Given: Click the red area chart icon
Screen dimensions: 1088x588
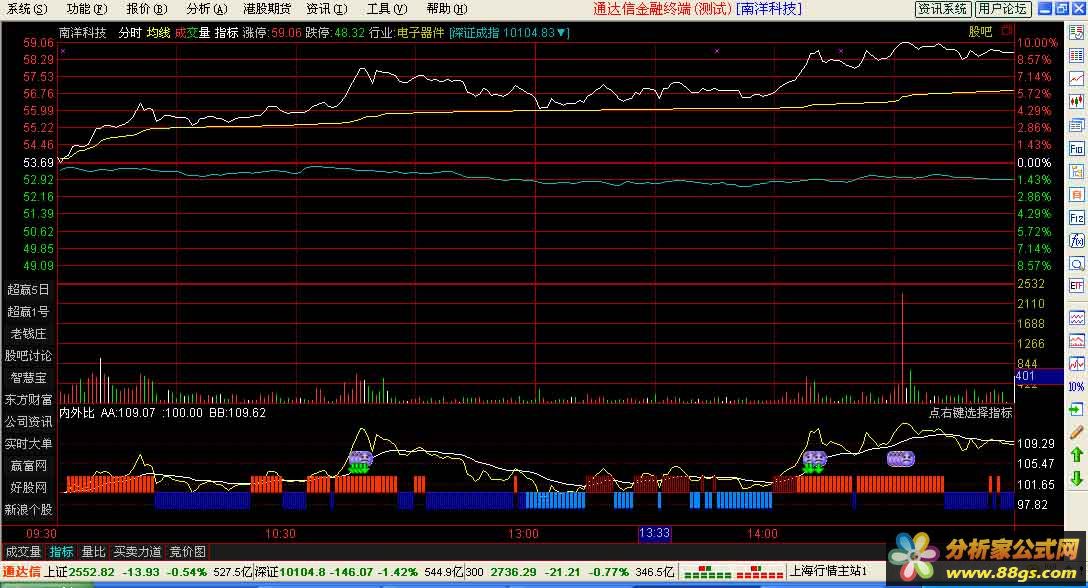Looking at the screenshot, I should click(x=1076, y=341).
